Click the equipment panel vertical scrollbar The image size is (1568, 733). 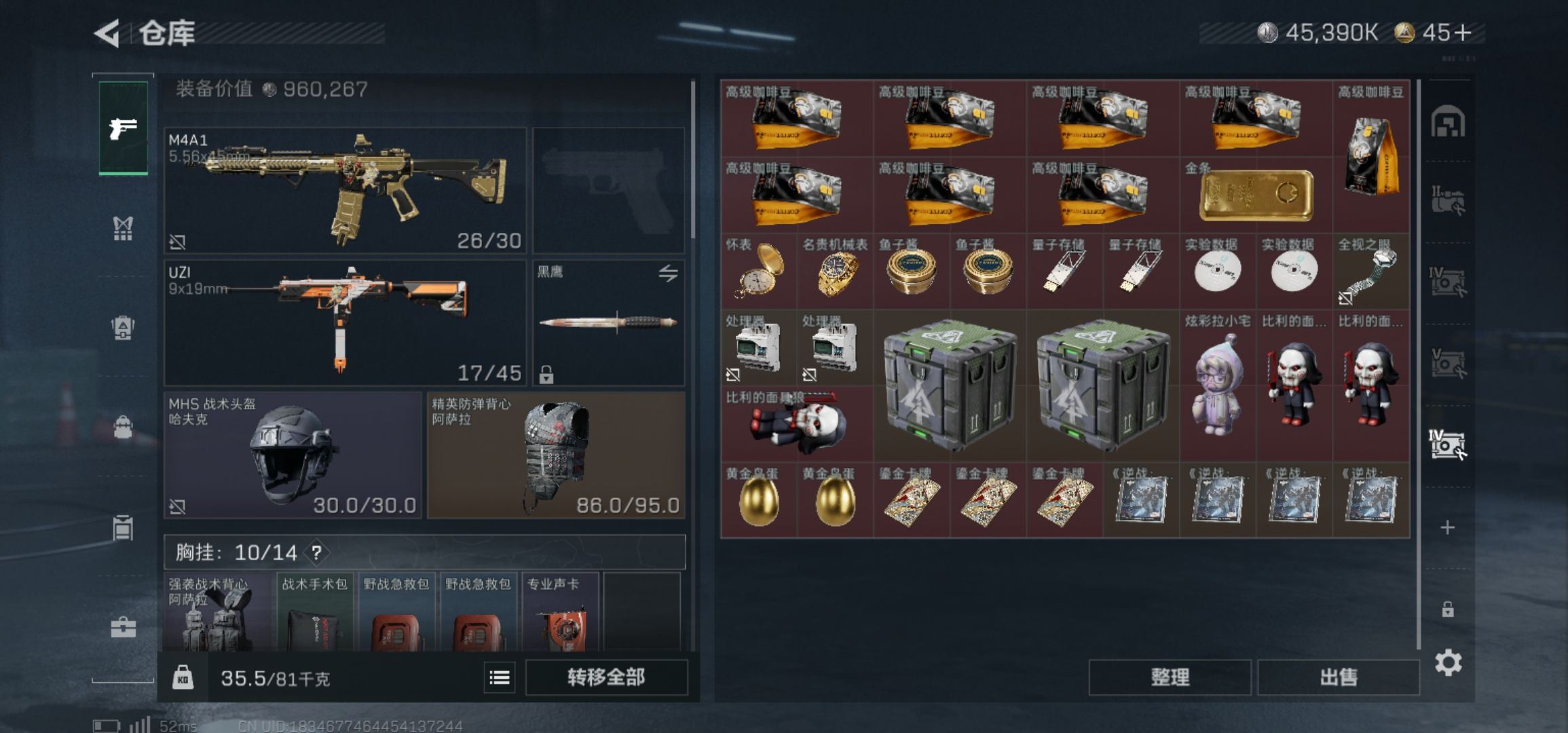pos(692,159)
